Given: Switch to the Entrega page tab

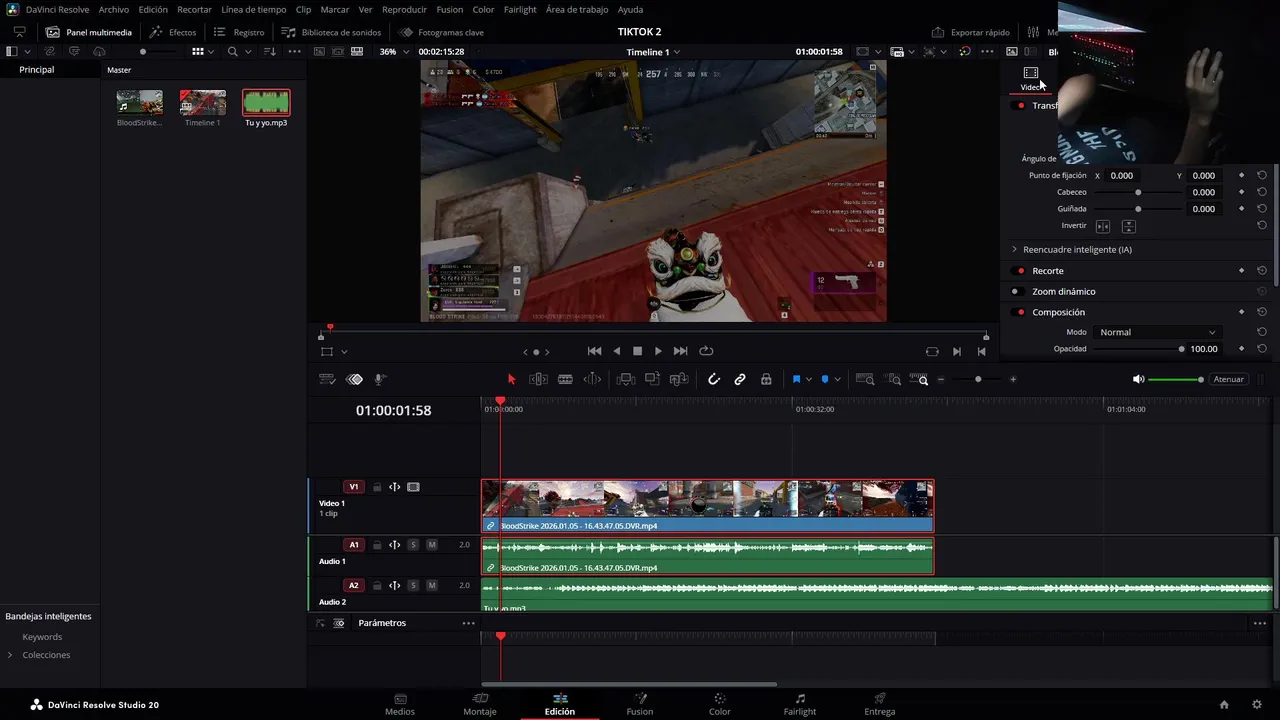Looking at the screenshot, I should 880,704.
